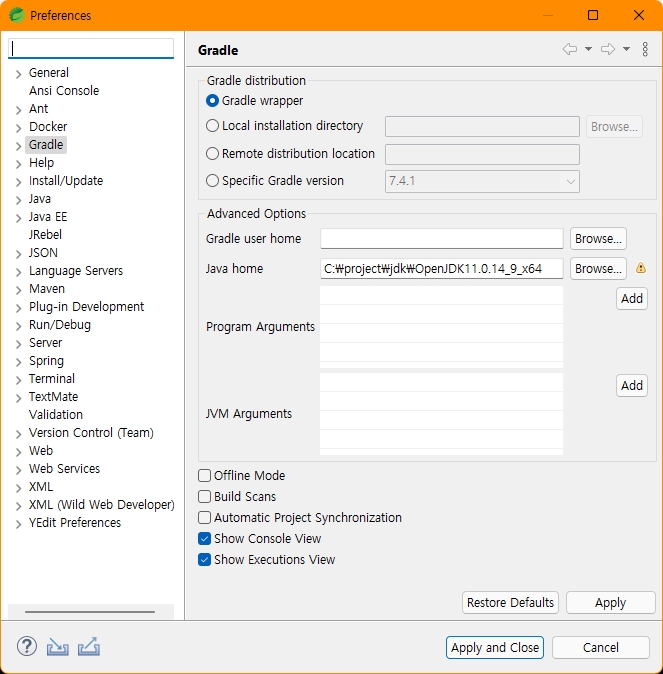663x674 pixels.
Task: Click the Java home warning icon
Action: (x=641, y=268)
